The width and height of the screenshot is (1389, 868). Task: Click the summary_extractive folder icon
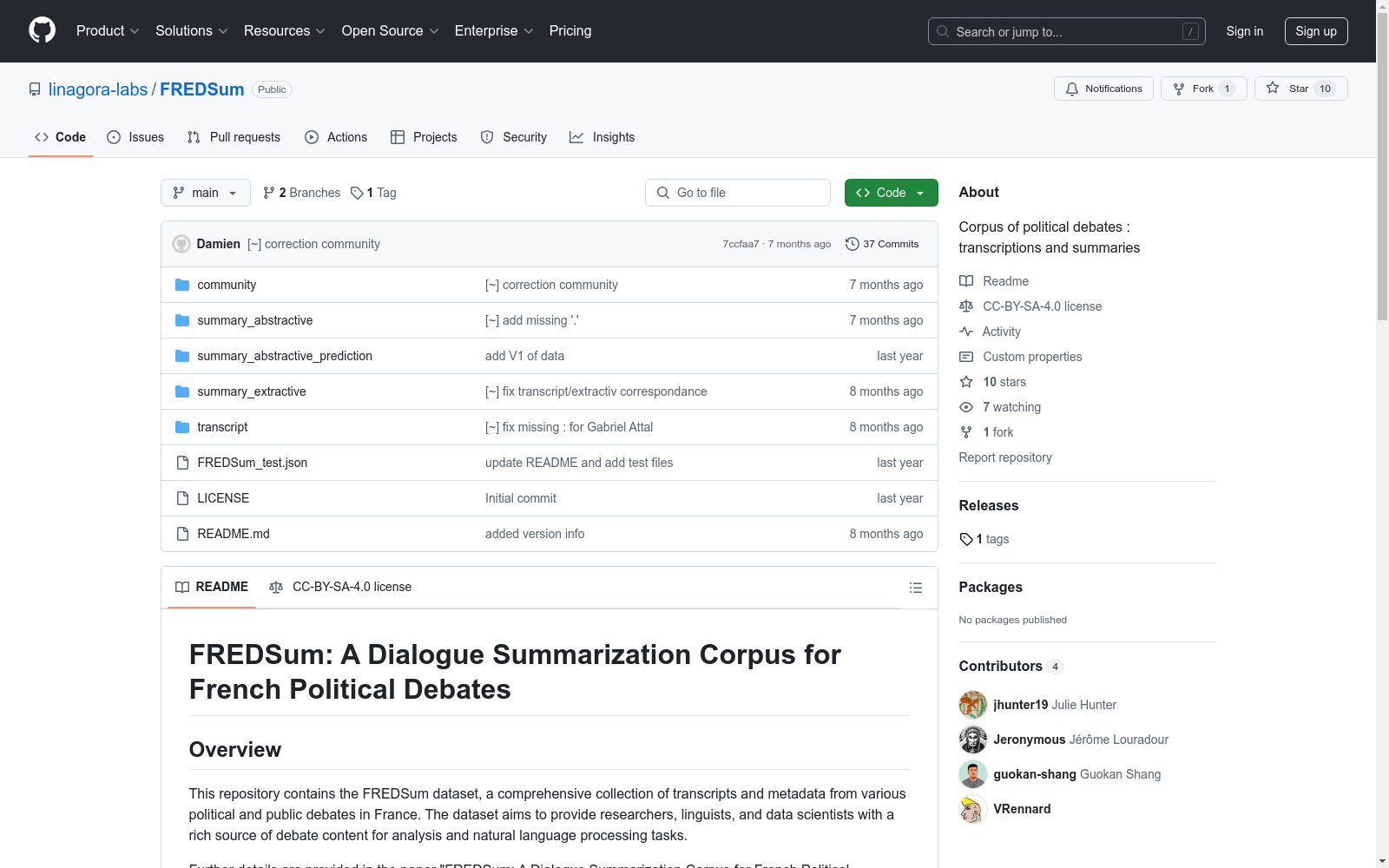[182, 391]
